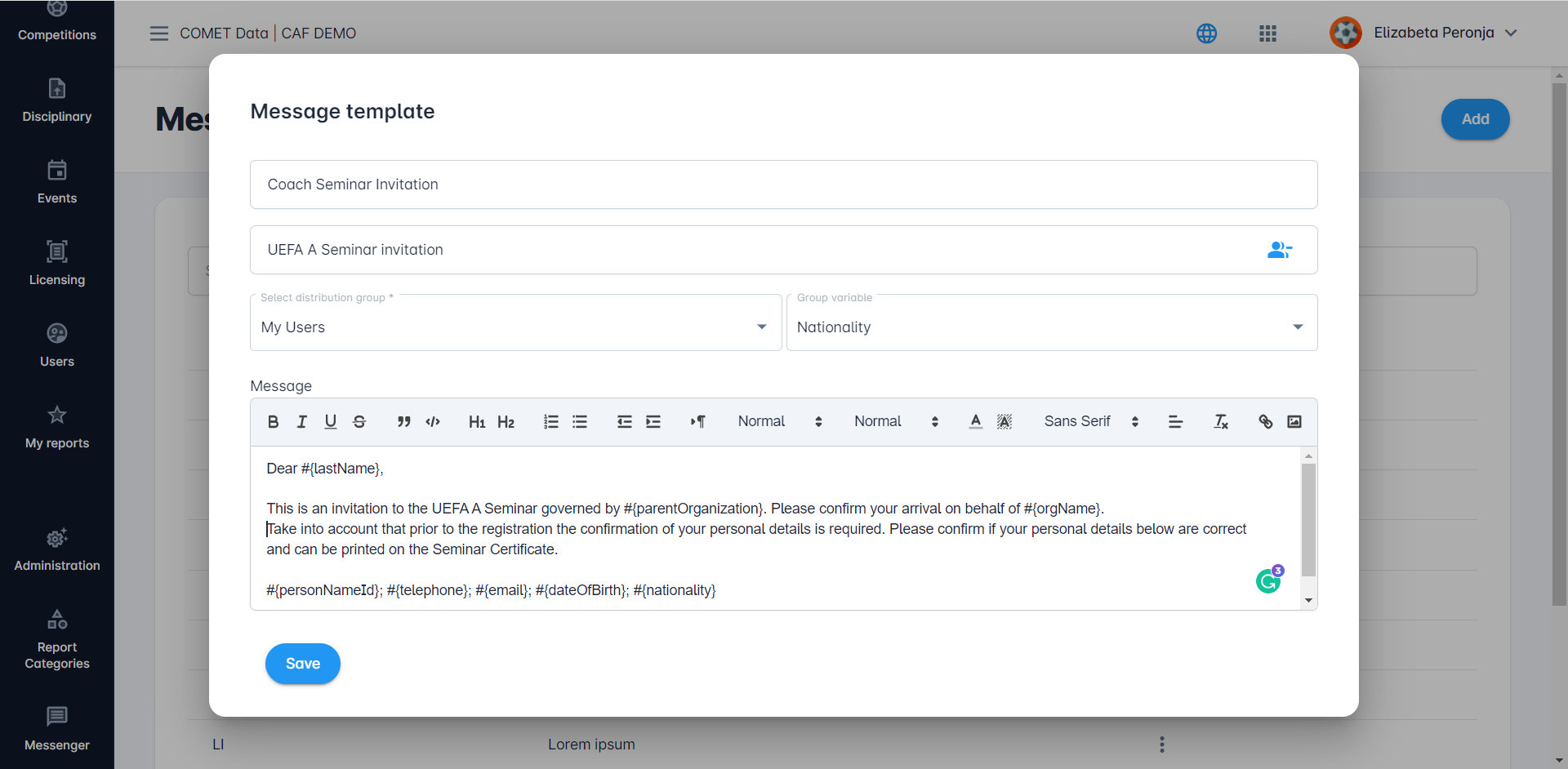The height and width of the screenshot is (769, 1568).
Task: Open the text color picker
Action: point(975,422)
